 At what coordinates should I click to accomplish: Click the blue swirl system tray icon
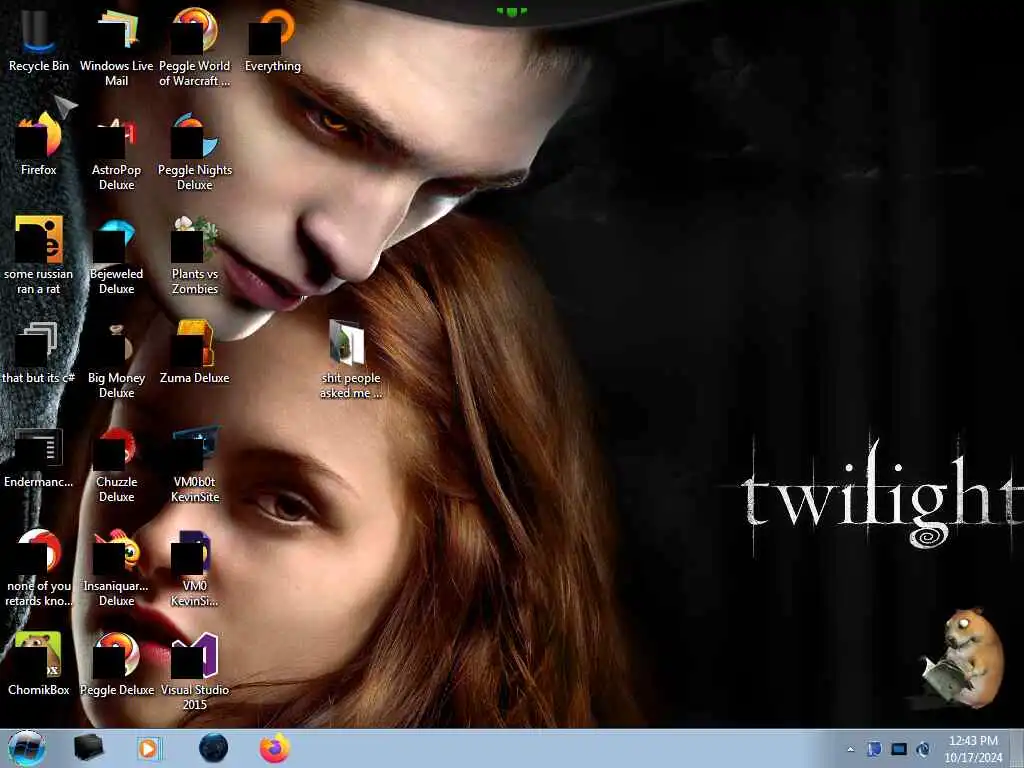pyautogui.click(x=923, y=749)
